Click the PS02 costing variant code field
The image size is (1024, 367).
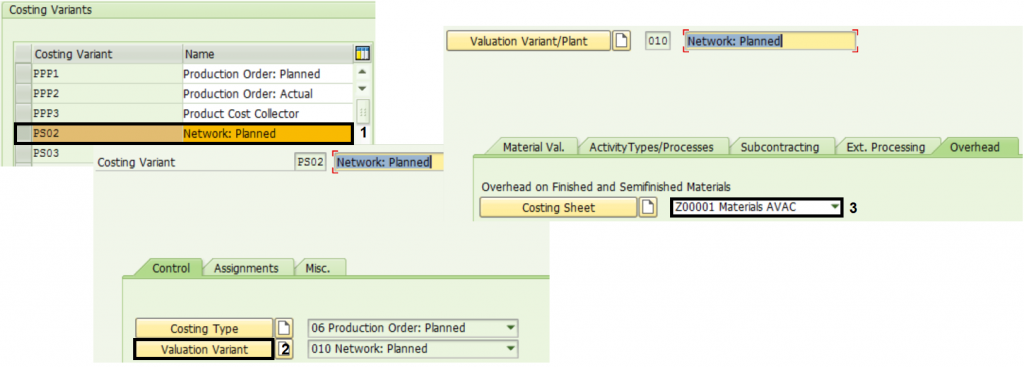[310, 162]
